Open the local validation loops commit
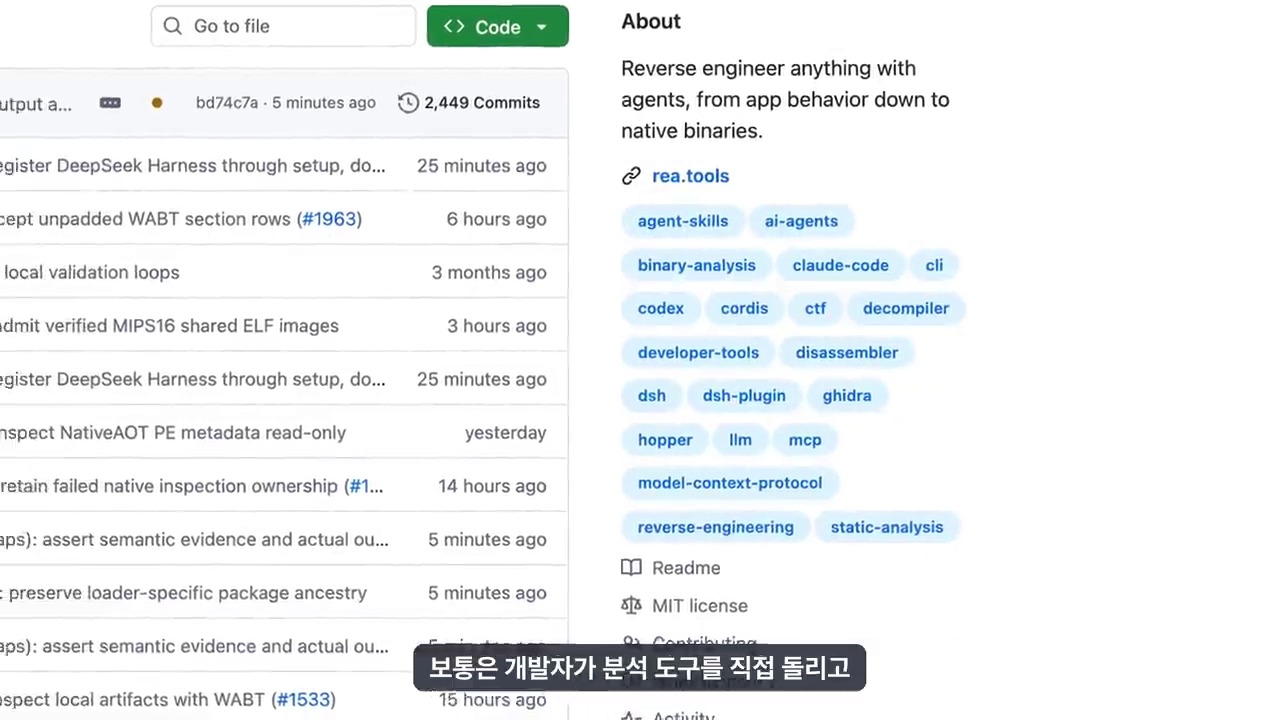The width and height of the screenshot is (1280, 720). [92, 272]
